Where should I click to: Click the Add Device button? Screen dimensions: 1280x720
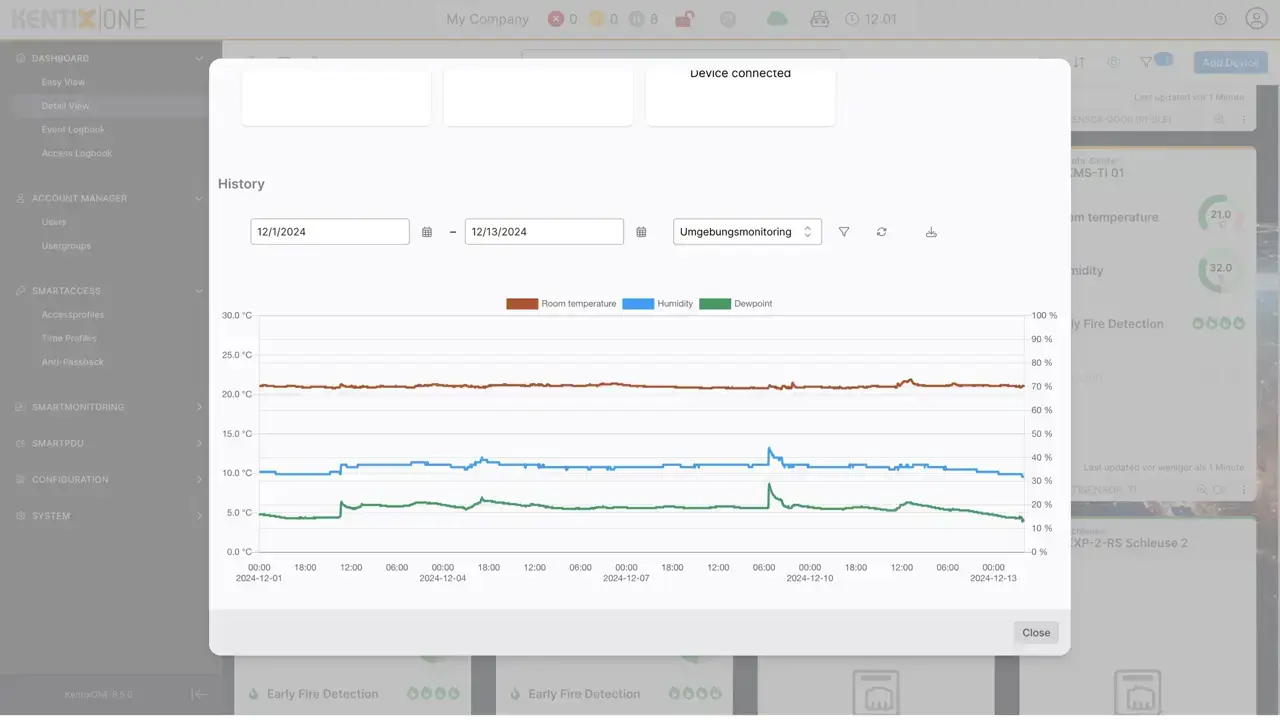[x=1230, y=62]
